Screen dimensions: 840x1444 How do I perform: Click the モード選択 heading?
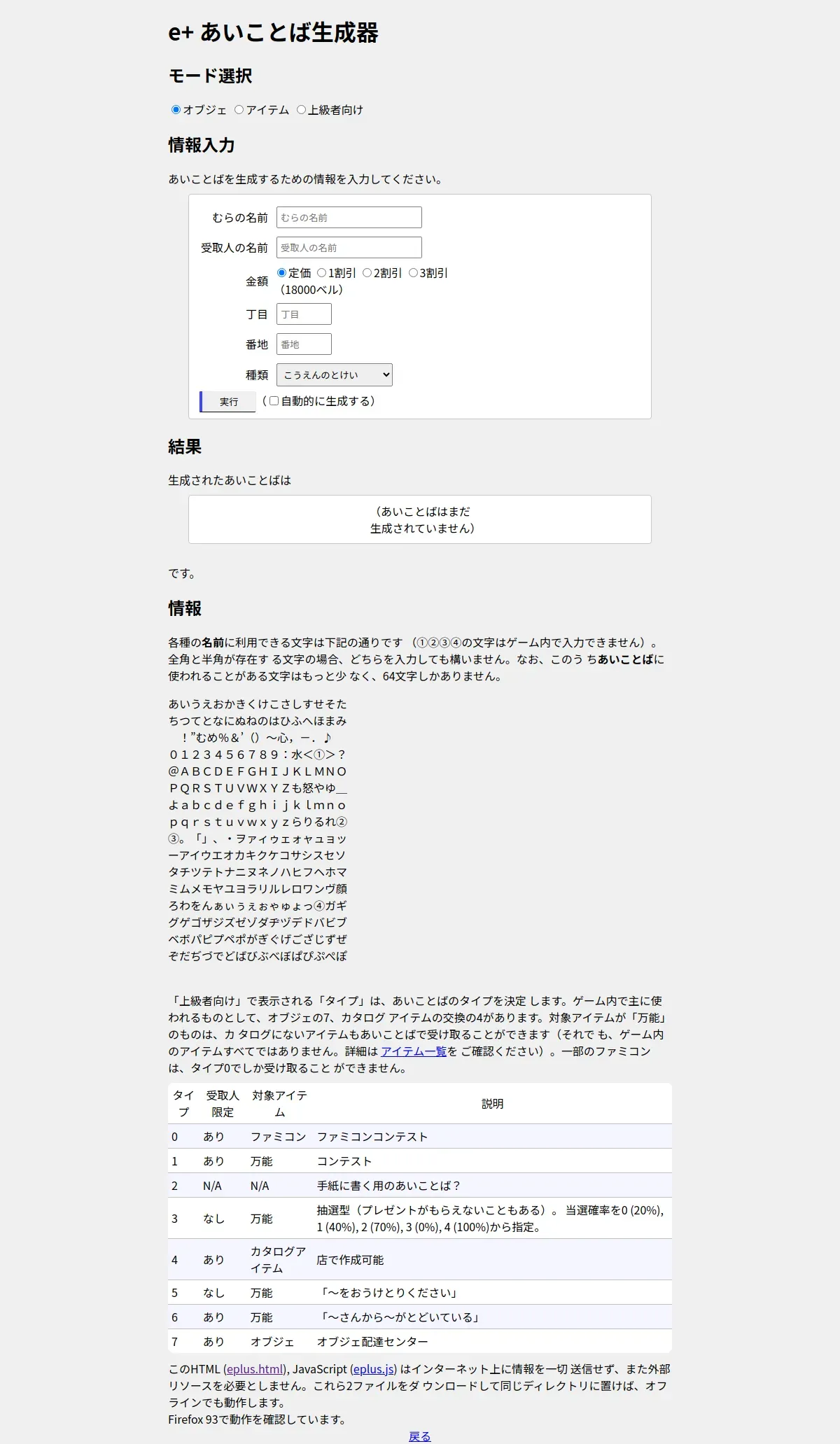point(210,76)
